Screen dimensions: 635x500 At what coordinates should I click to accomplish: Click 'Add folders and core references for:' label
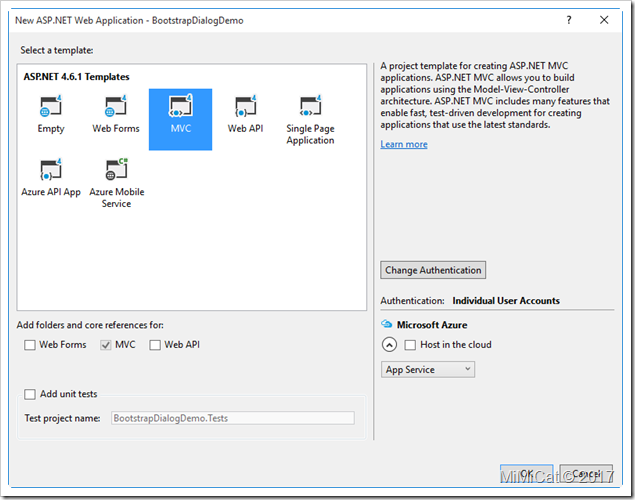coord(90,325)
